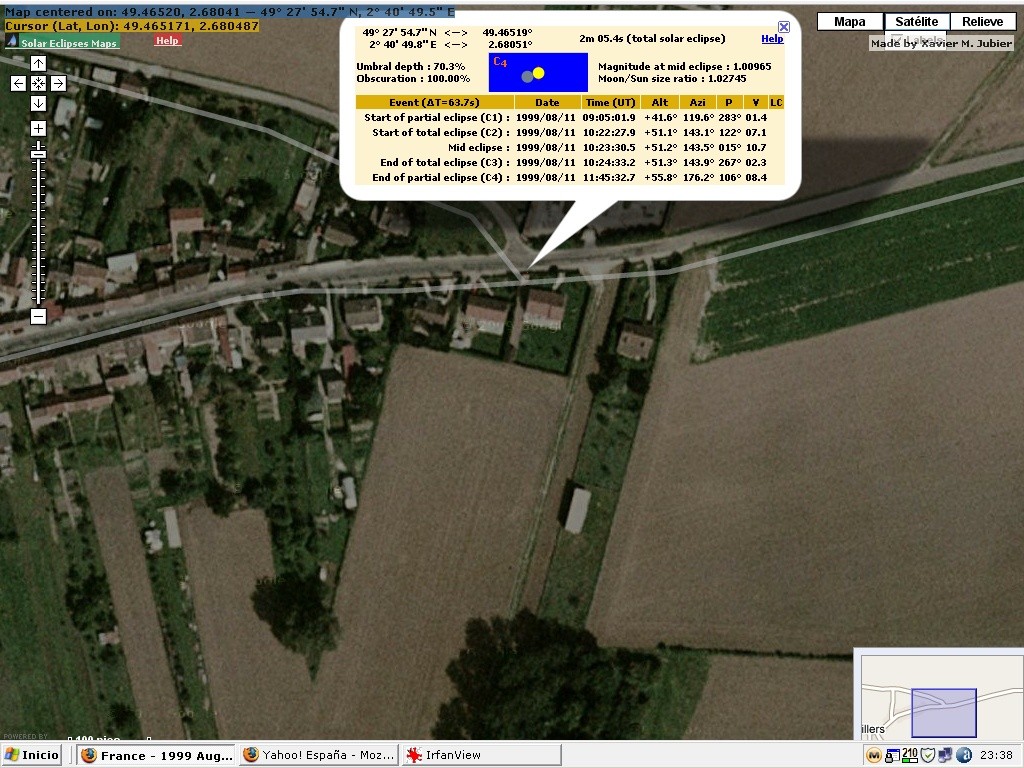Select the Satélite map type
The height and width of the screenshot is (768, 1024).
pyautogui.click(x=916, y=22)
